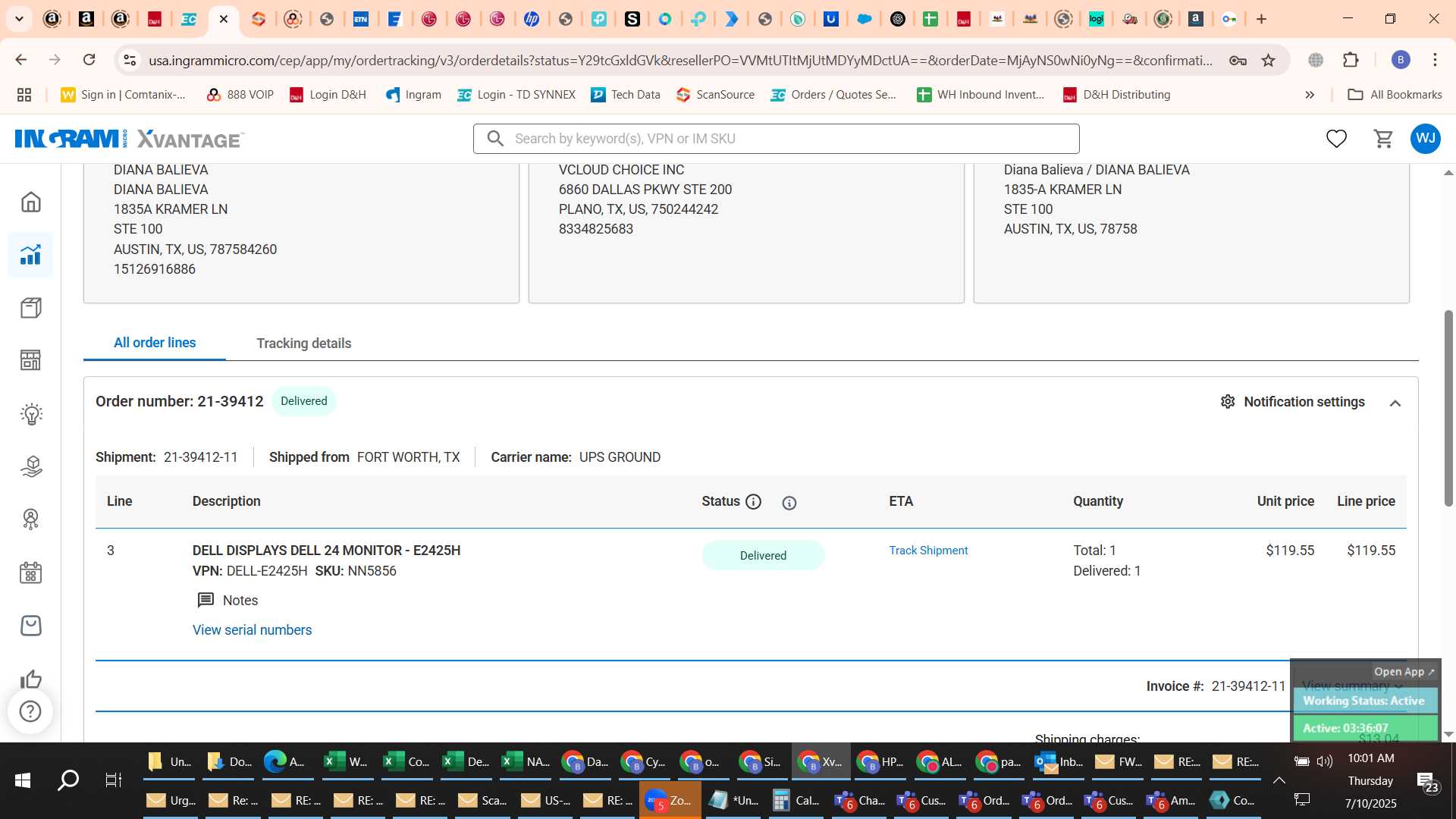Click the volume speaker tray icon

click(x=1325, y=761)
